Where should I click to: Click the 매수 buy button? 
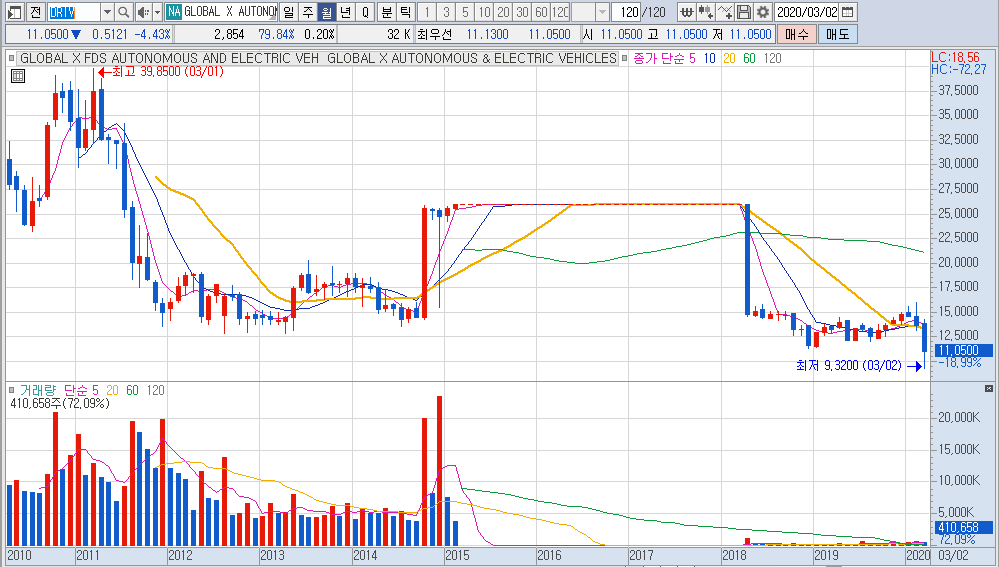(796, 34)
